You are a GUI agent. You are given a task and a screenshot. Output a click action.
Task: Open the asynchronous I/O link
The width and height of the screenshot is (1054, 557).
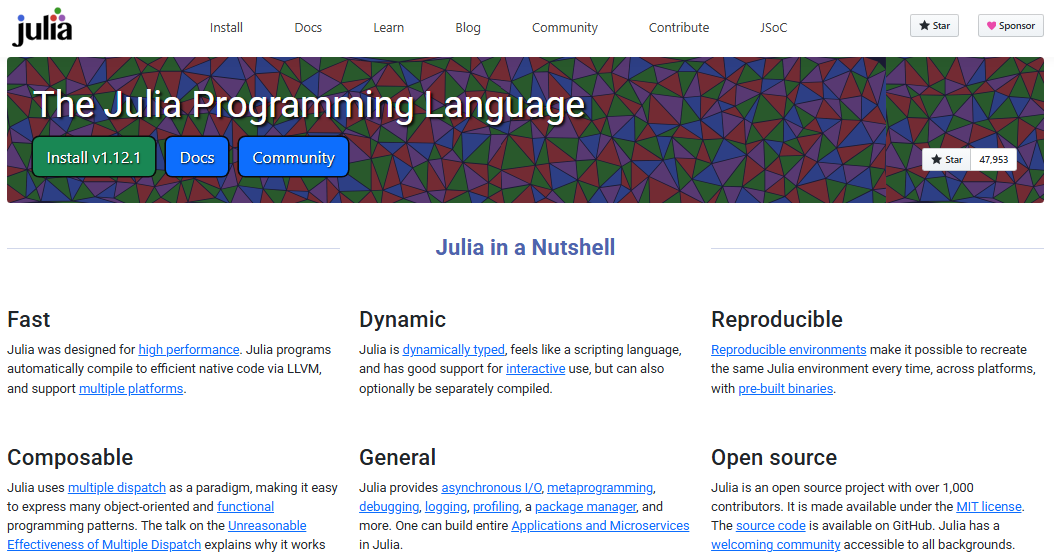click(x=491, y=487)
